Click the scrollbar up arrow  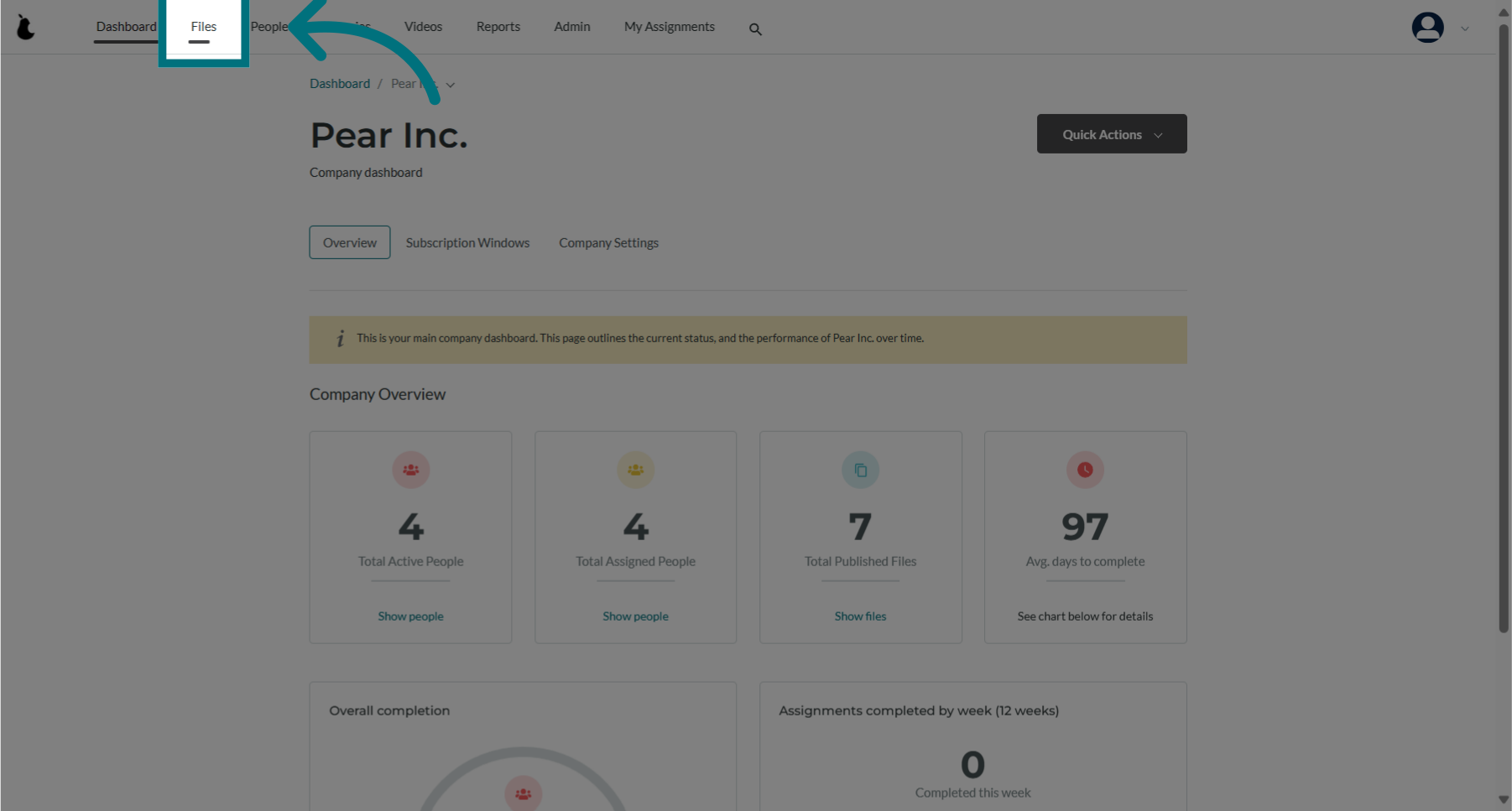click(1504, 12)
